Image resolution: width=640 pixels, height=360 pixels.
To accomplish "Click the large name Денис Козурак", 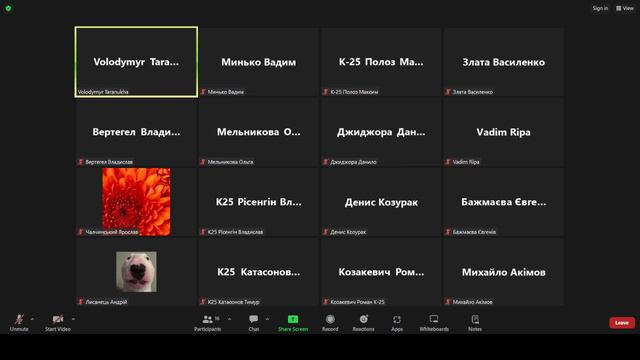I will tap(381, 202).
